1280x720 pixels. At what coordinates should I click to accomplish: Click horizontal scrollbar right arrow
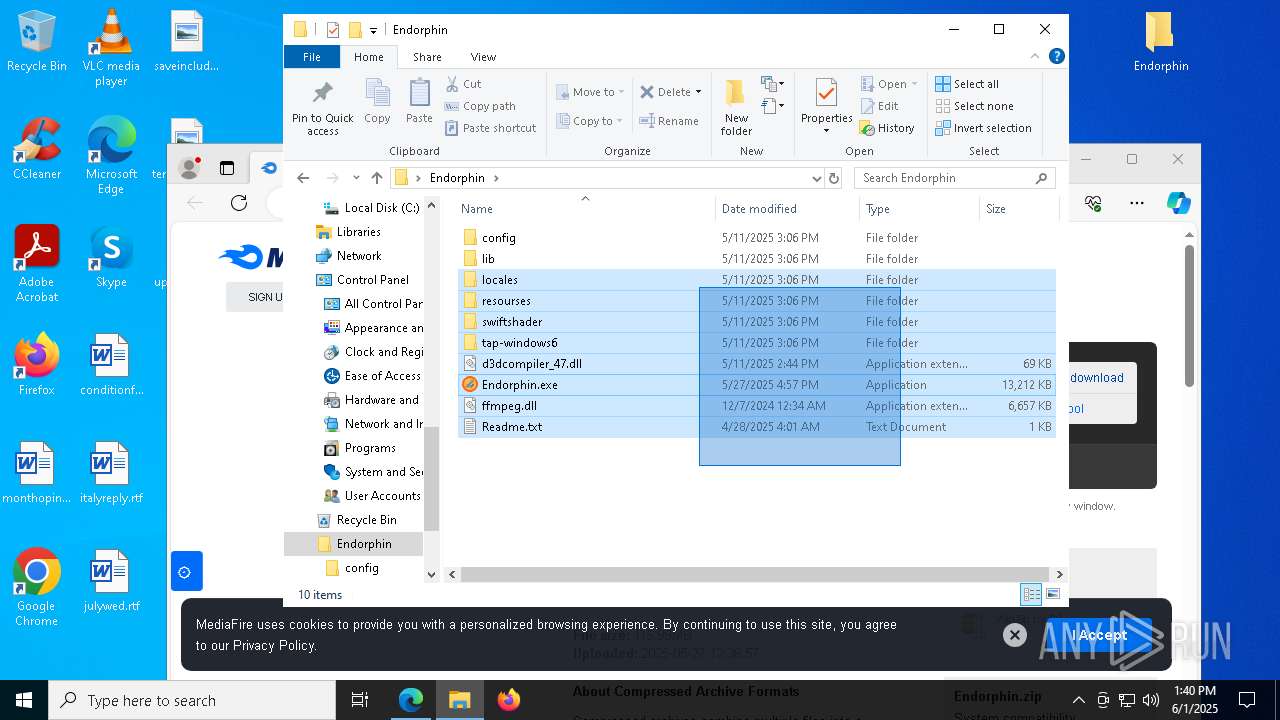pyautogui.click(x=1059, y=574)
